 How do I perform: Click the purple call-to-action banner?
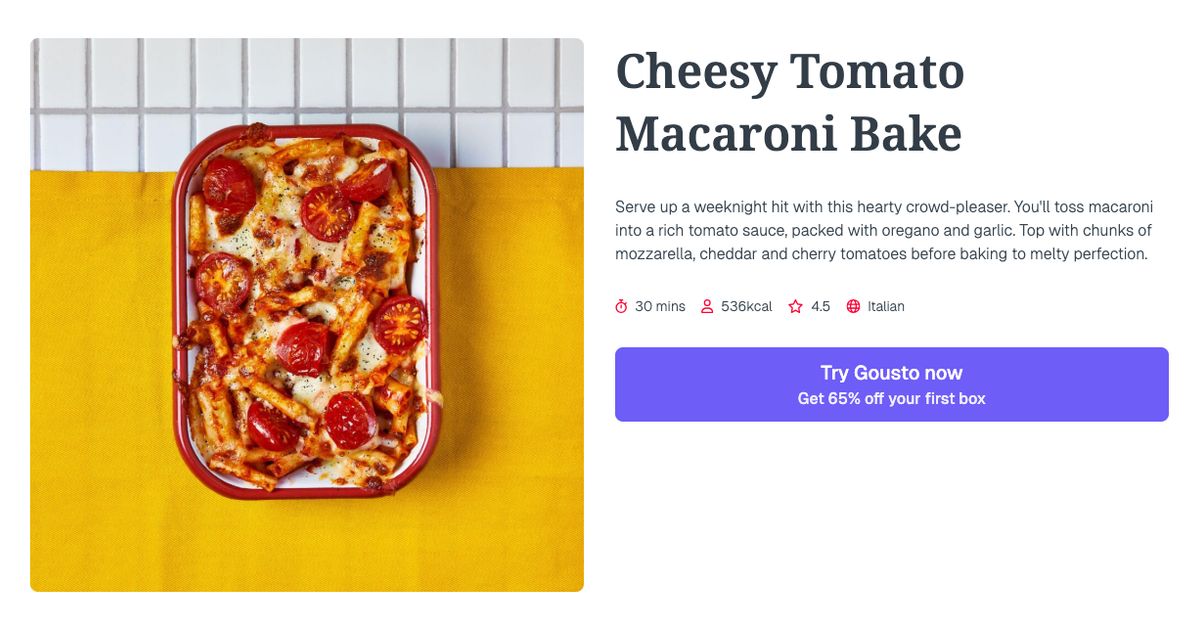tap(891, 384)
